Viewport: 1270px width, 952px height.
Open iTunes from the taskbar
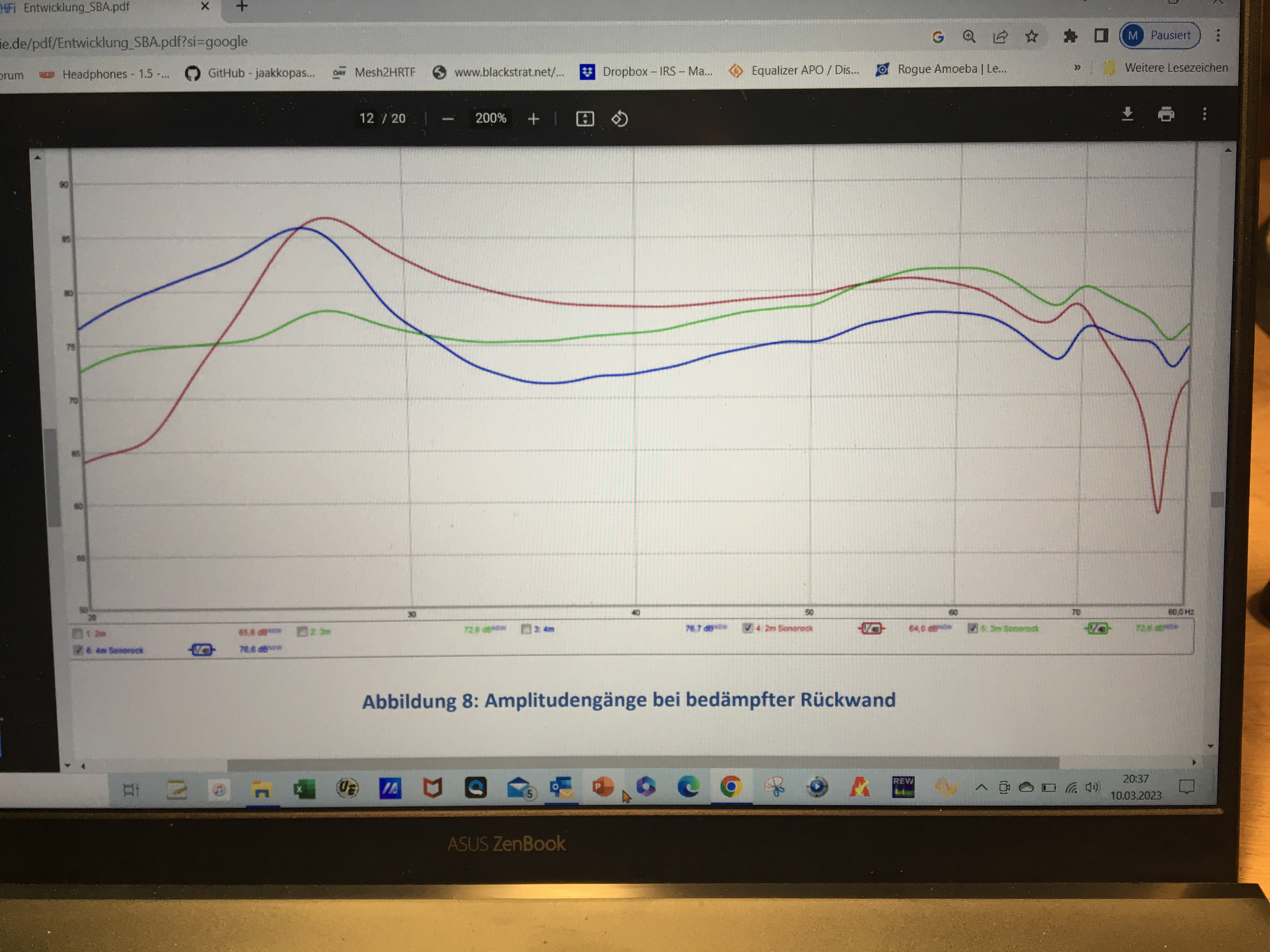tap(219, 790)
